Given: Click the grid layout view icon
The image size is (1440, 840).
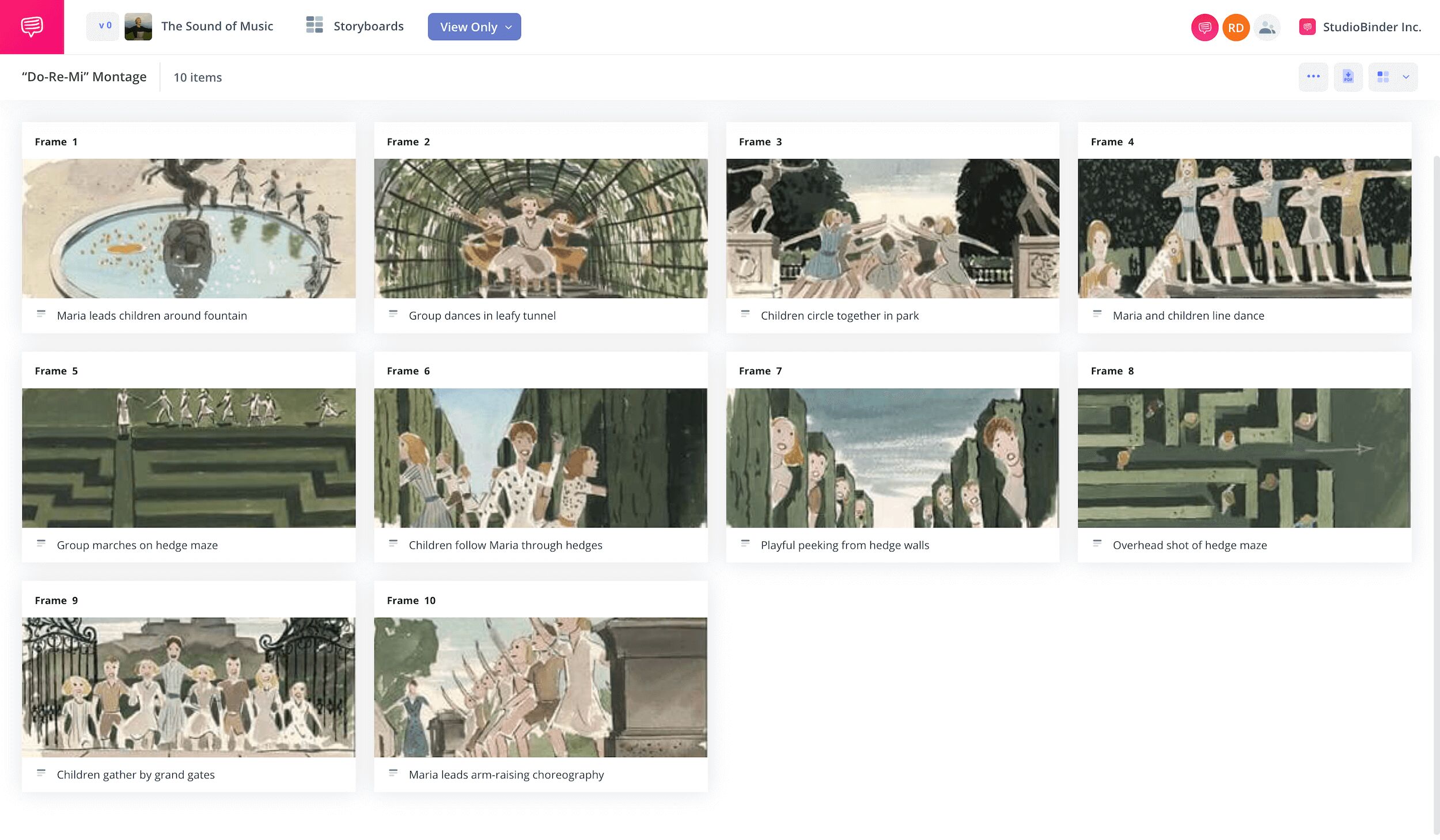Looking at the screenshot, I should [x=1382, y=77].
